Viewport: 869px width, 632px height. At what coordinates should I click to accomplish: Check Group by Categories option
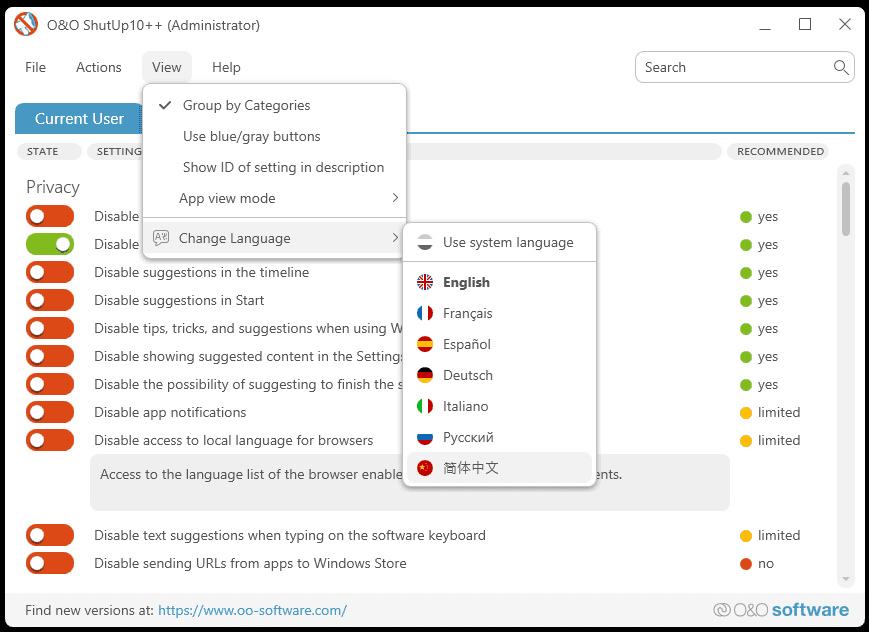(x=246, y=105)
